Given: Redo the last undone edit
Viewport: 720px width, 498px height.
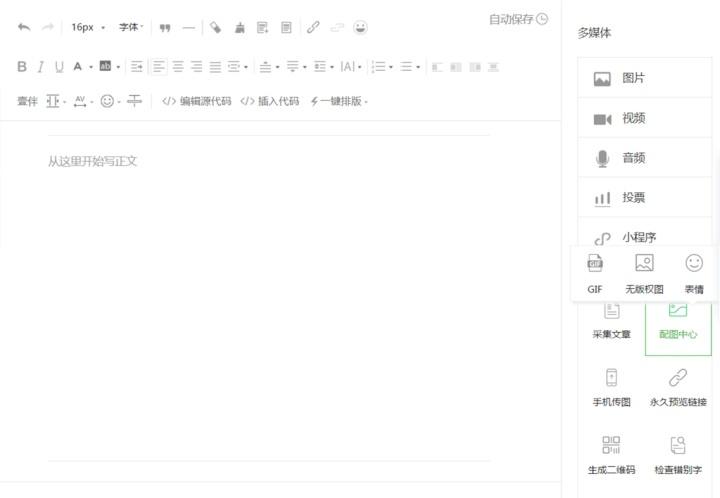Looking at the screenshot, I should point(48,28).
